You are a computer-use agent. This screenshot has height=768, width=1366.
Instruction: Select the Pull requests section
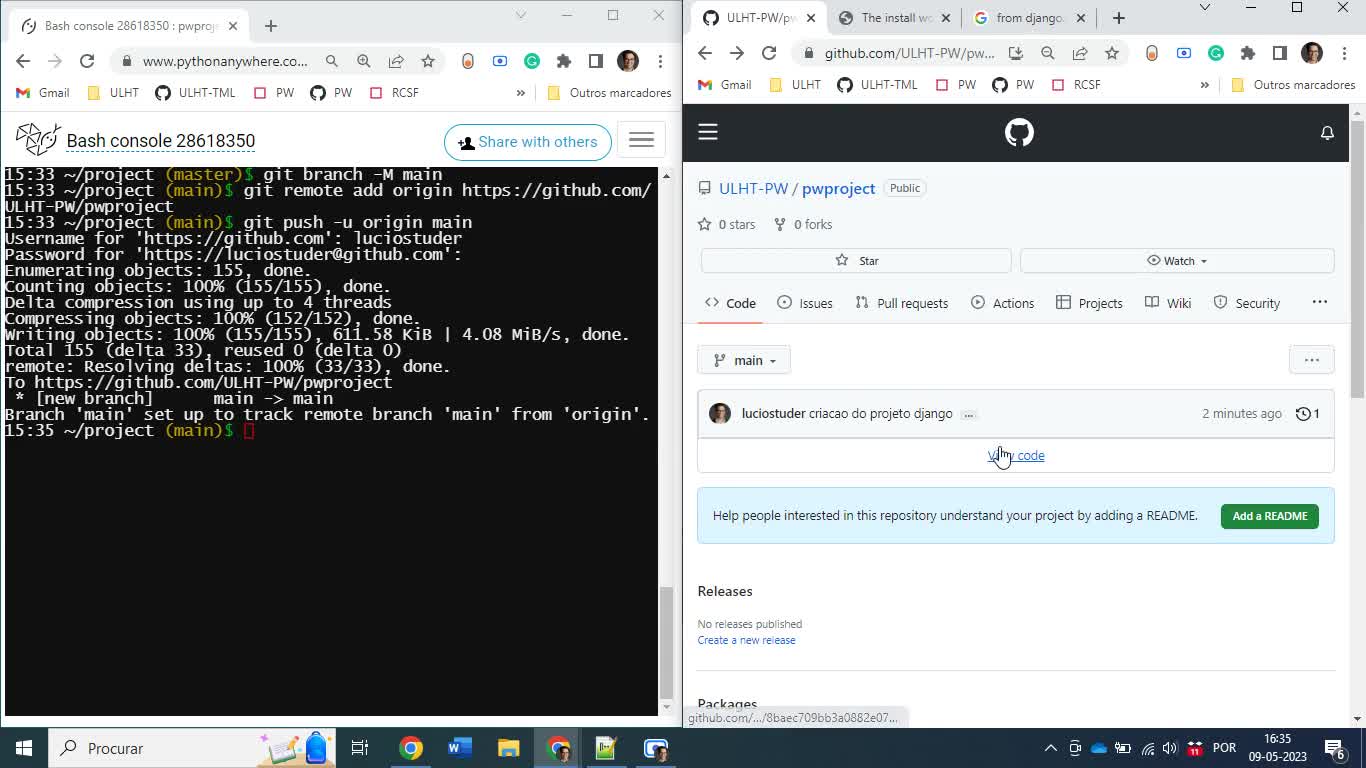[x=901, y=303]
